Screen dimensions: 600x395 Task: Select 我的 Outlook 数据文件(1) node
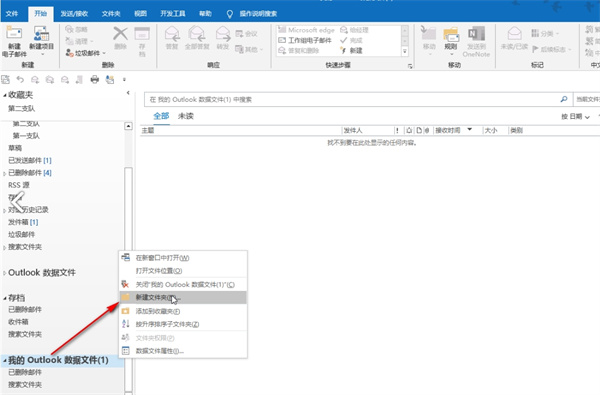[x=58, y=360]
